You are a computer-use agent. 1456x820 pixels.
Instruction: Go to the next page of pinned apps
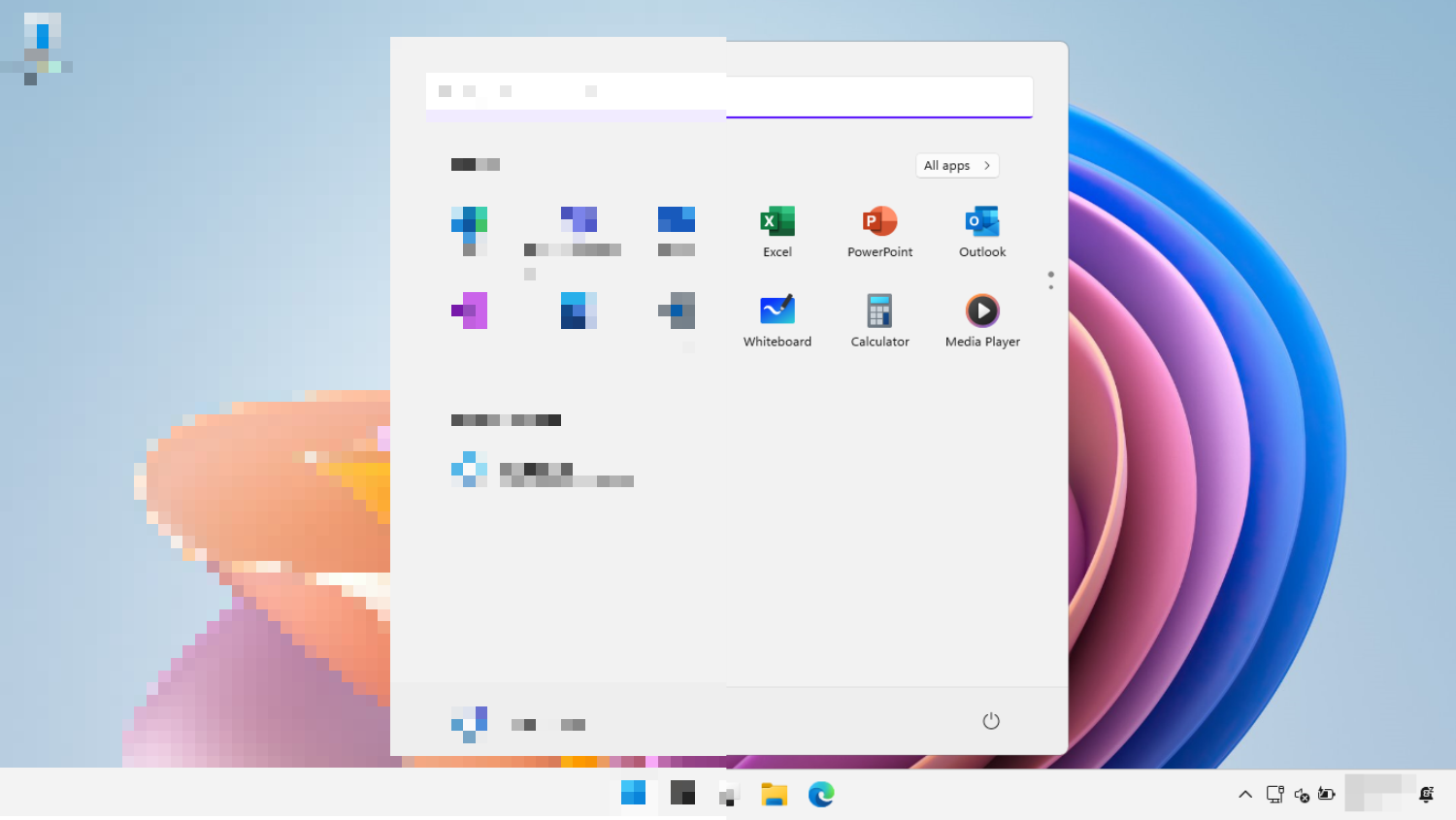point(1051,287)
